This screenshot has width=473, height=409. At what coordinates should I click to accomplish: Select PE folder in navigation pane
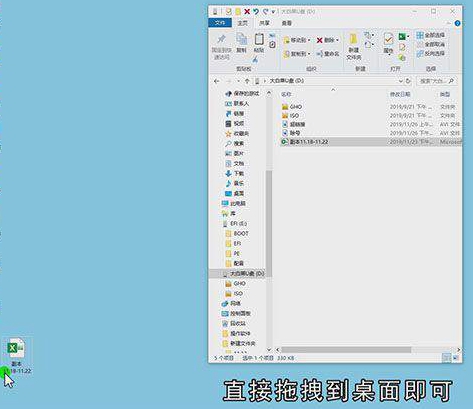pyautogui.click(x=233, y=254)
